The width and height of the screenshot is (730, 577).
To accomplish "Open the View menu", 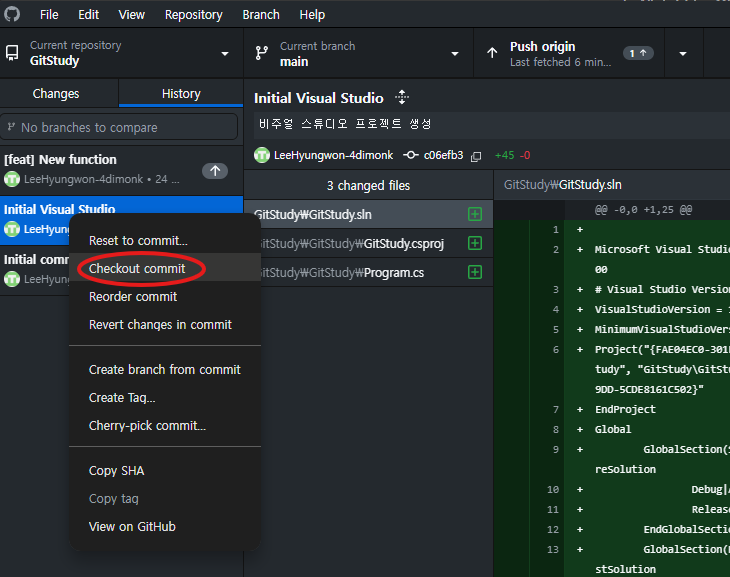I will (131, 15).
